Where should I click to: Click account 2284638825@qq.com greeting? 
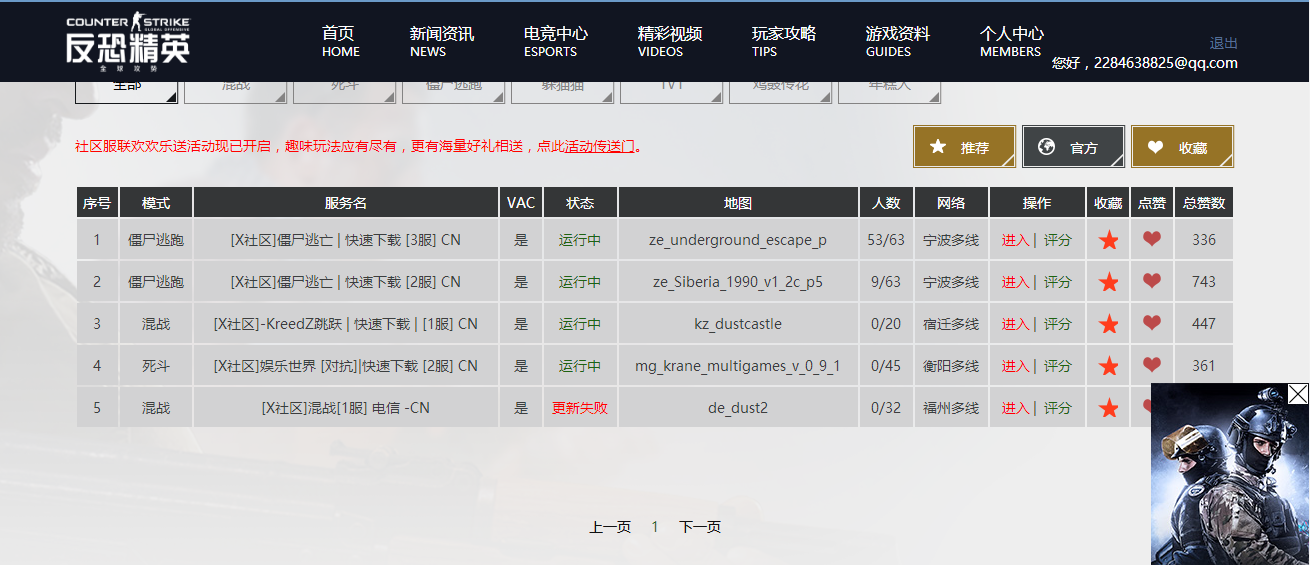pos(1144,63)
